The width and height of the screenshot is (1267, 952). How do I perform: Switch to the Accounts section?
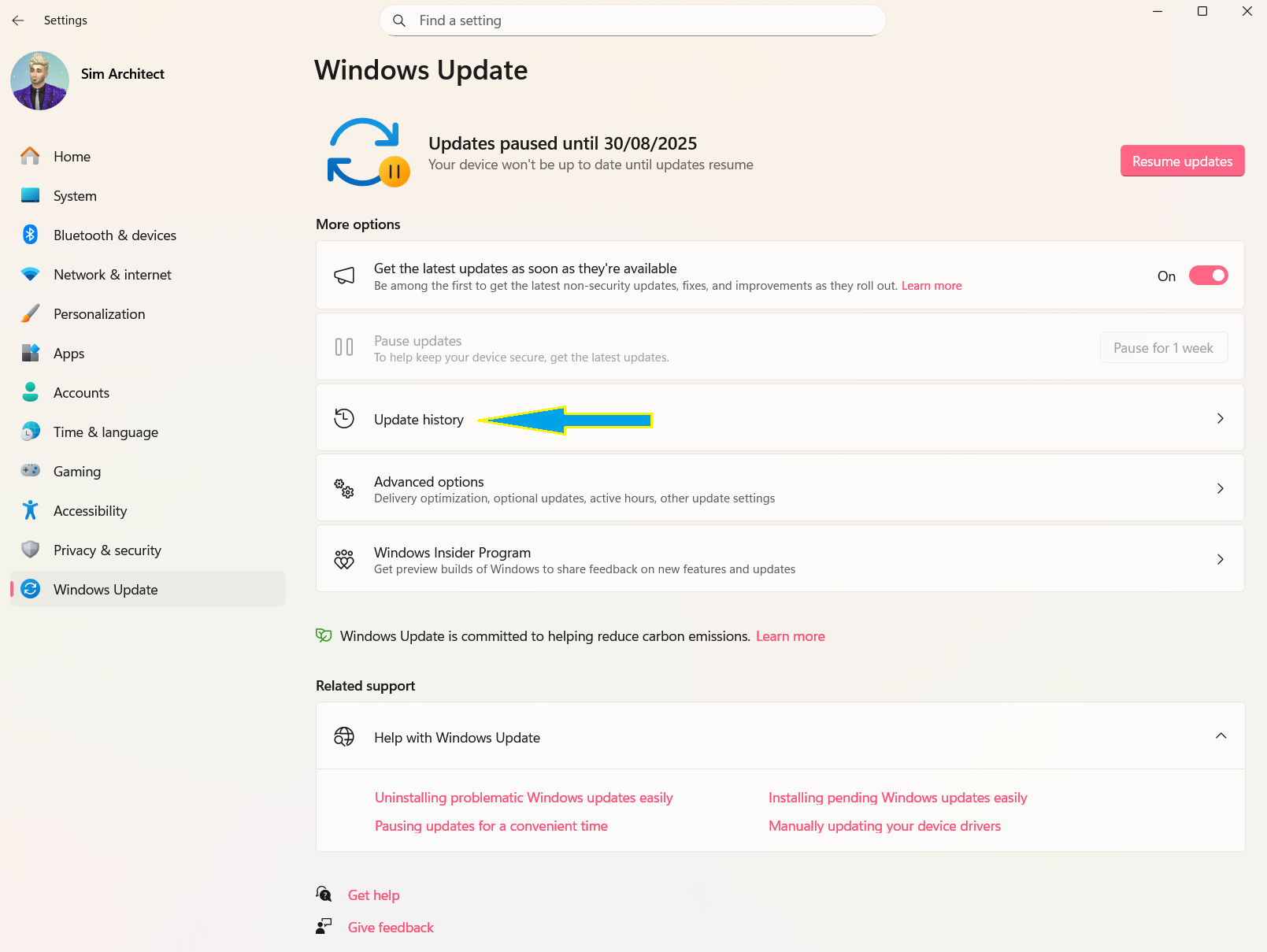[x=81, y=392]
